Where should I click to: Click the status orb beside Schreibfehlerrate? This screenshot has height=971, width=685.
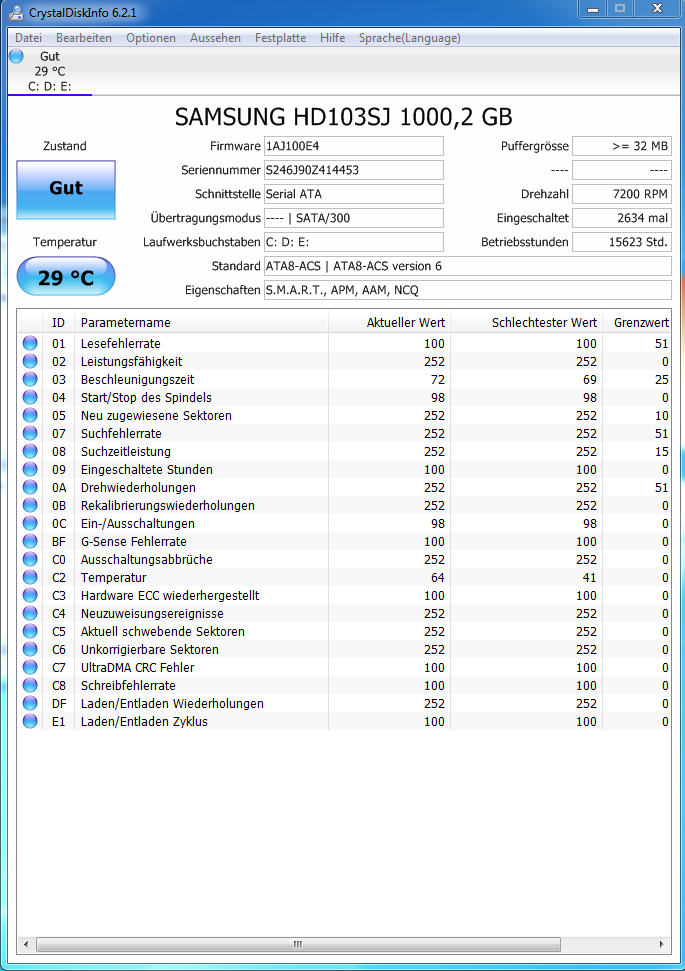point(30,685)
